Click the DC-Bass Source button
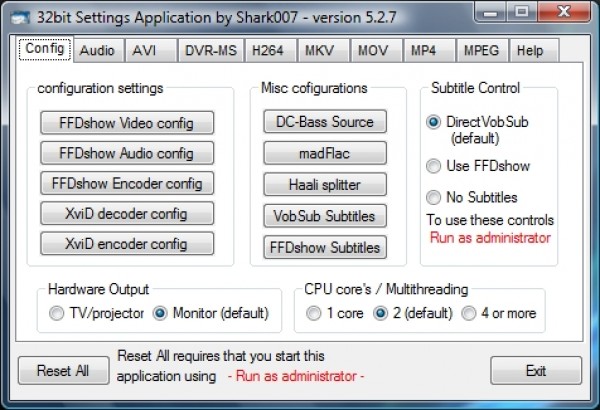The height and width of the screenshot is (410, 600). [x=324, y=122]
